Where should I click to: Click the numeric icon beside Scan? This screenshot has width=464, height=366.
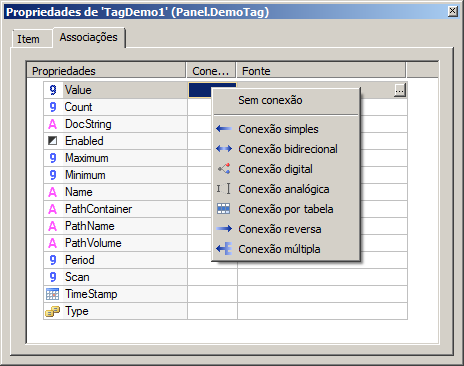(x=53, y=277)
